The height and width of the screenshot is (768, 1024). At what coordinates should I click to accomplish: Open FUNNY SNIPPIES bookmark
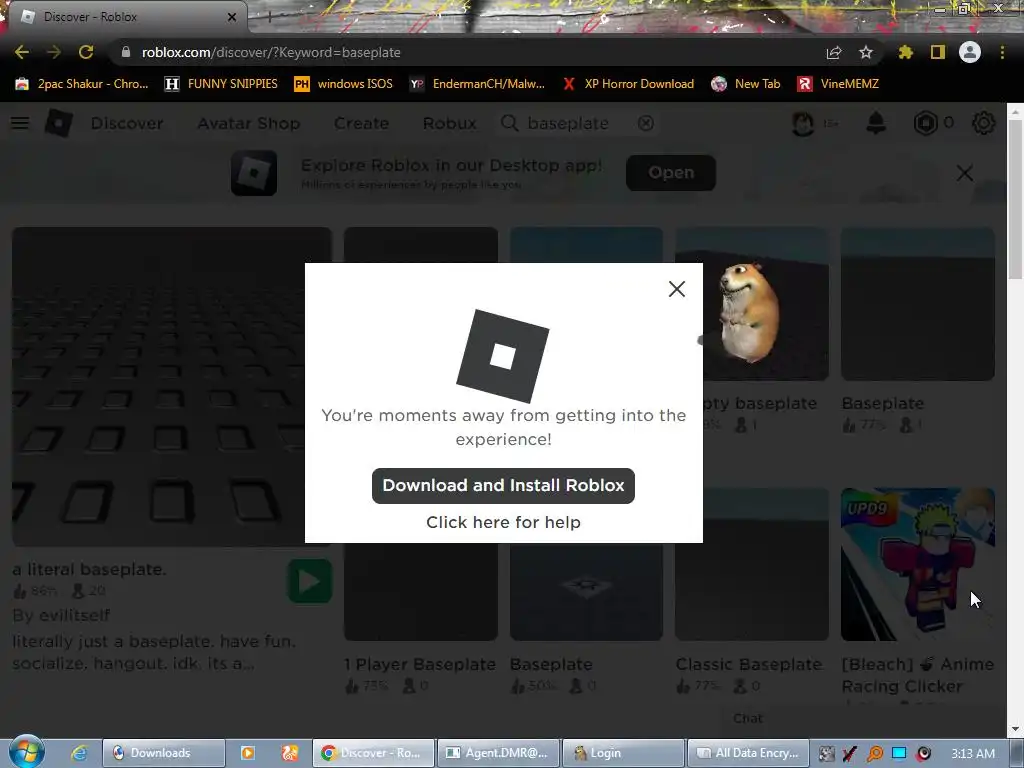[221, 84]
